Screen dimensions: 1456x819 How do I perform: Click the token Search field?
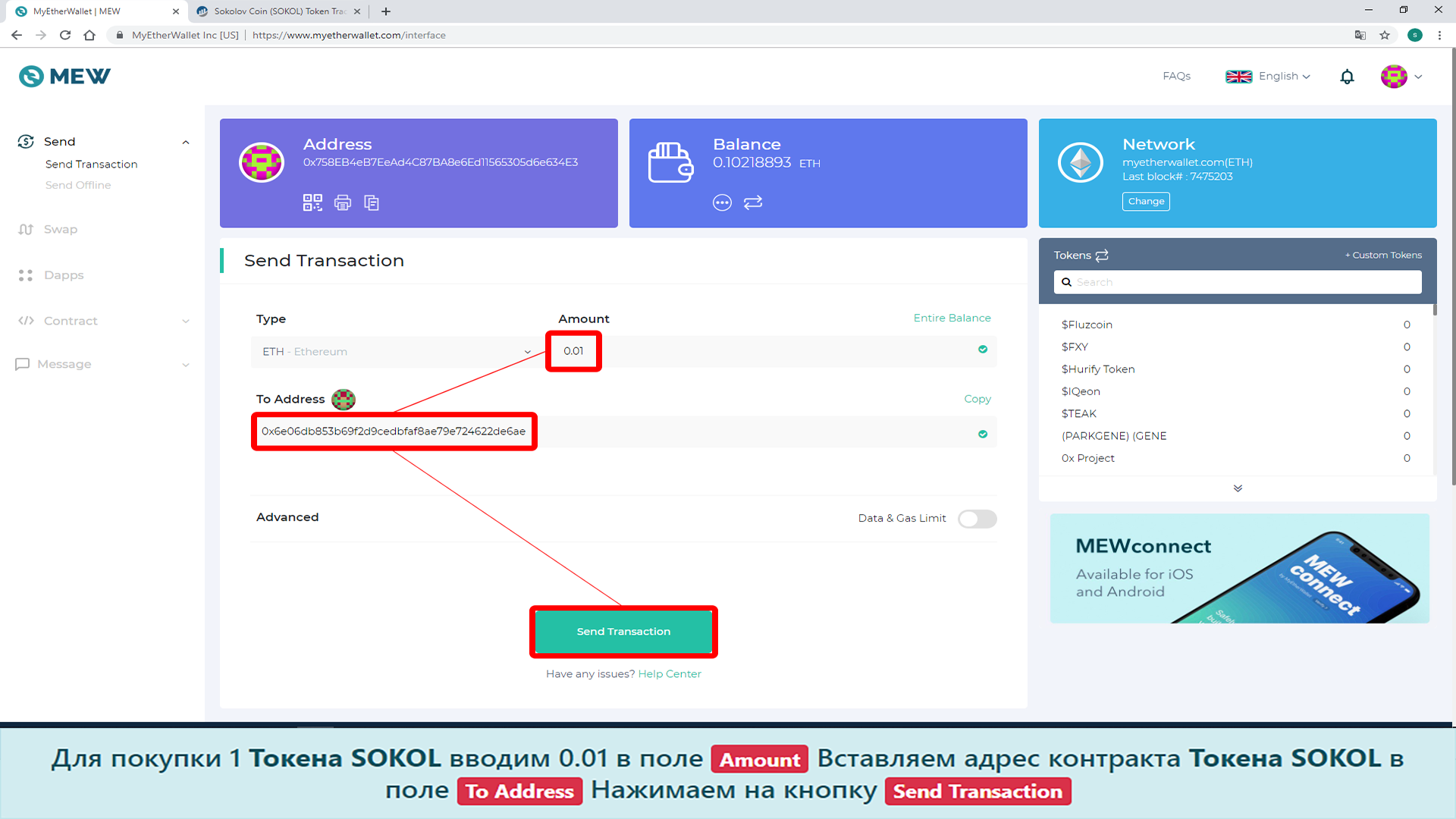click(x=1238, y=282)
